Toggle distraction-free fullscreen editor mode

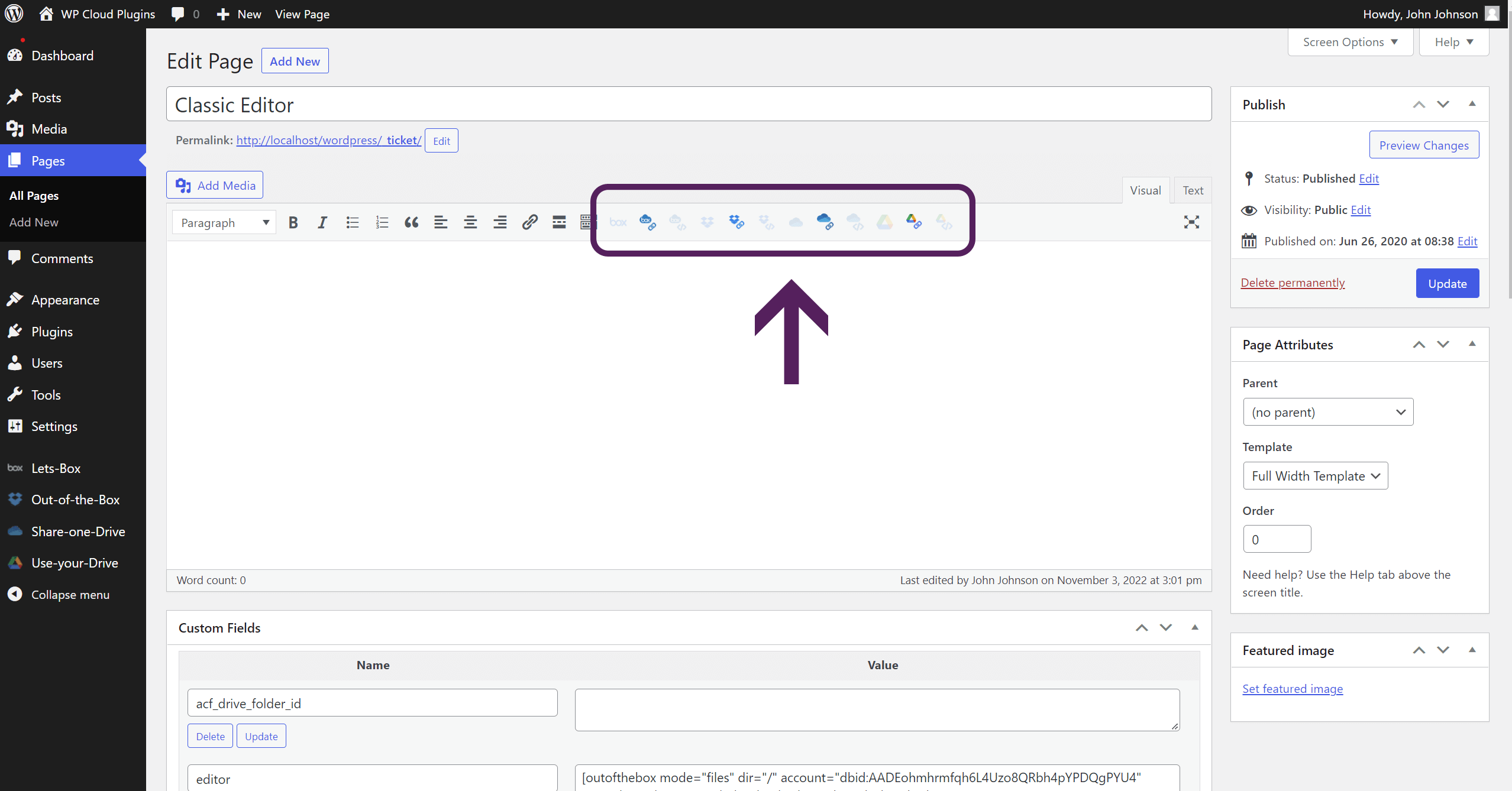[x=1191, y=222]
